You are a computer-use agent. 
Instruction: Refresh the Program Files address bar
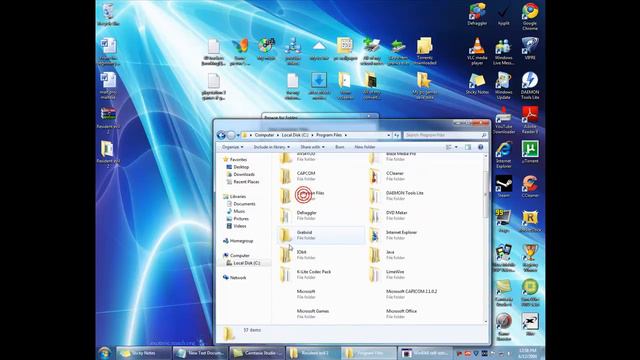coord(397,135)
